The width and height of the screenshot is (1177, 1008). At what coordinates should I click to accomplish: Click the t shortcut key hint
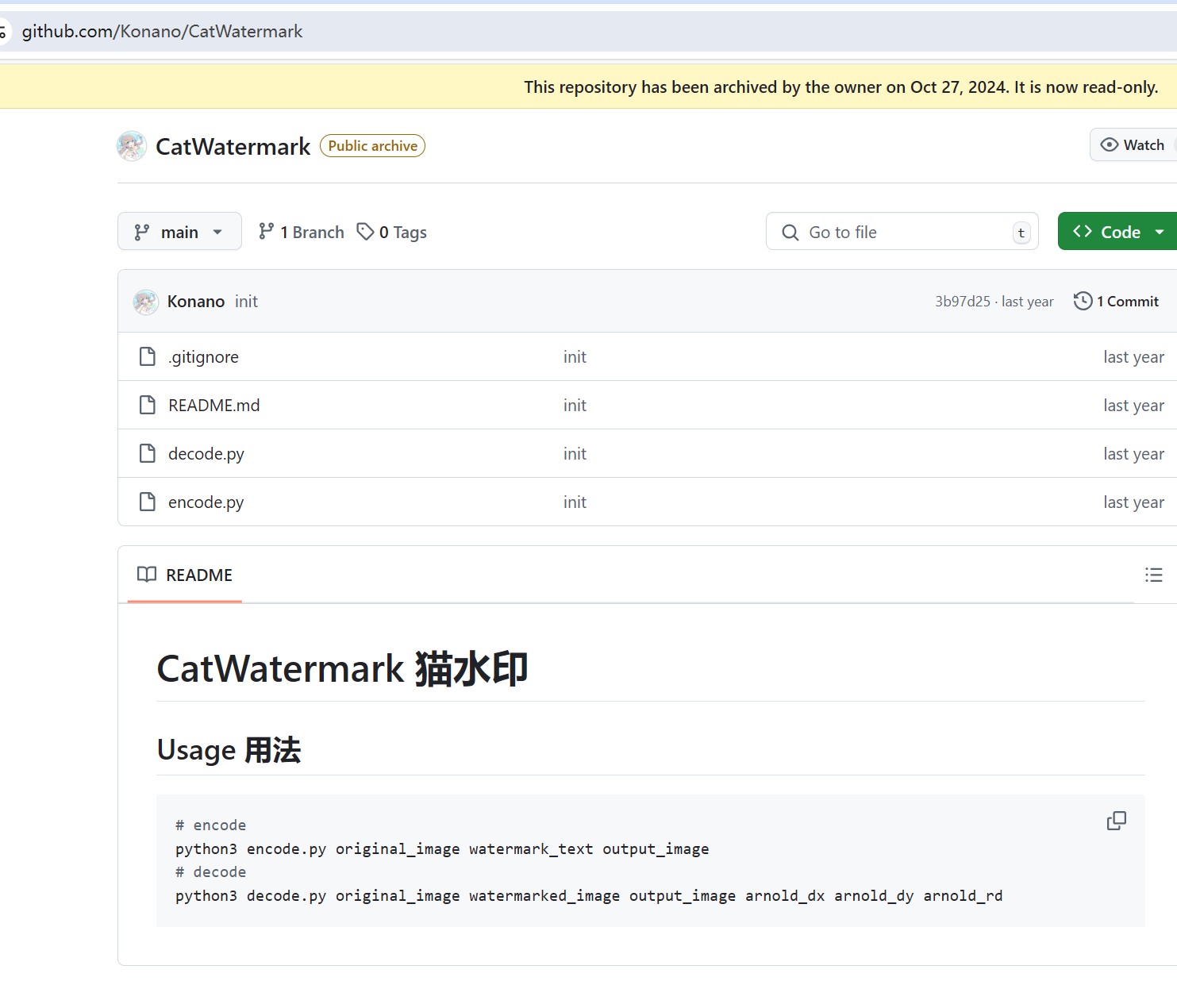(1021, 233)
